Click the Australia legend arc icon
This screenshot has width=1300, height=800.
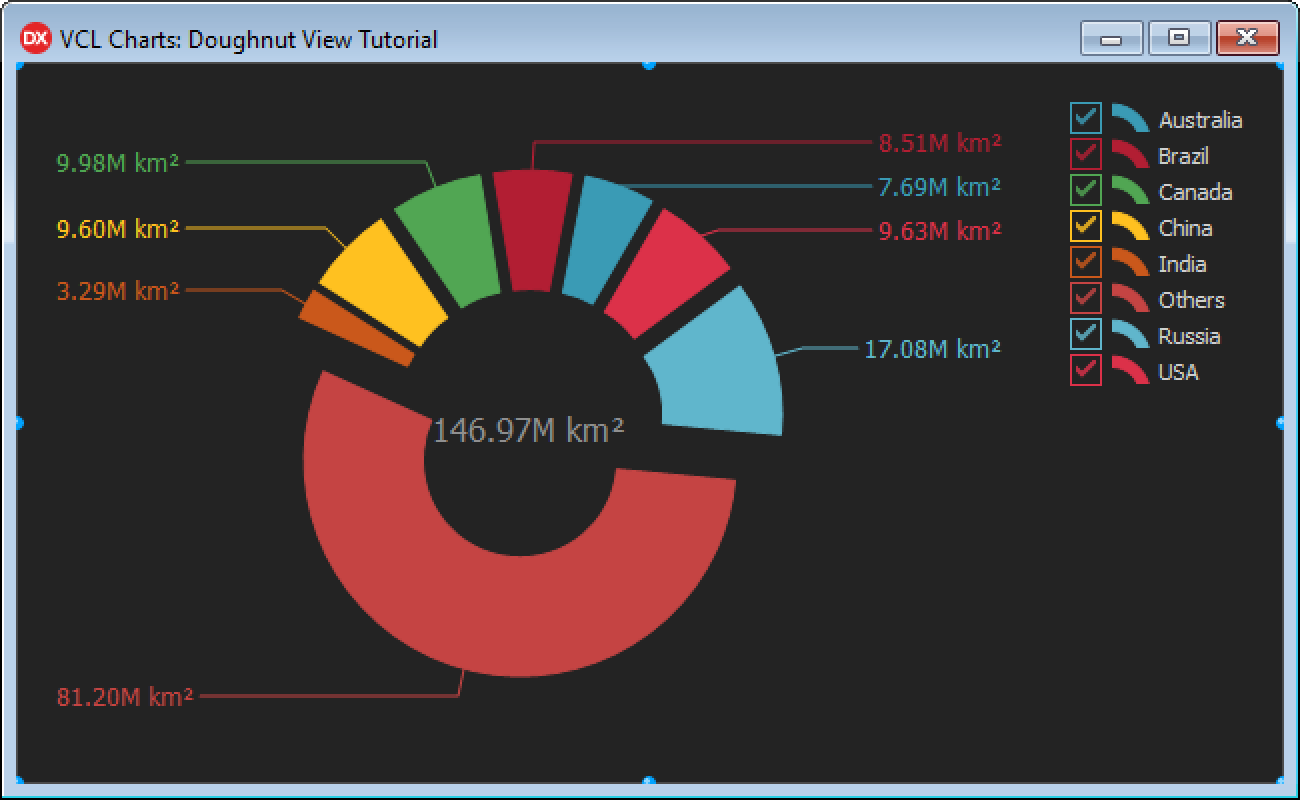1130,119
